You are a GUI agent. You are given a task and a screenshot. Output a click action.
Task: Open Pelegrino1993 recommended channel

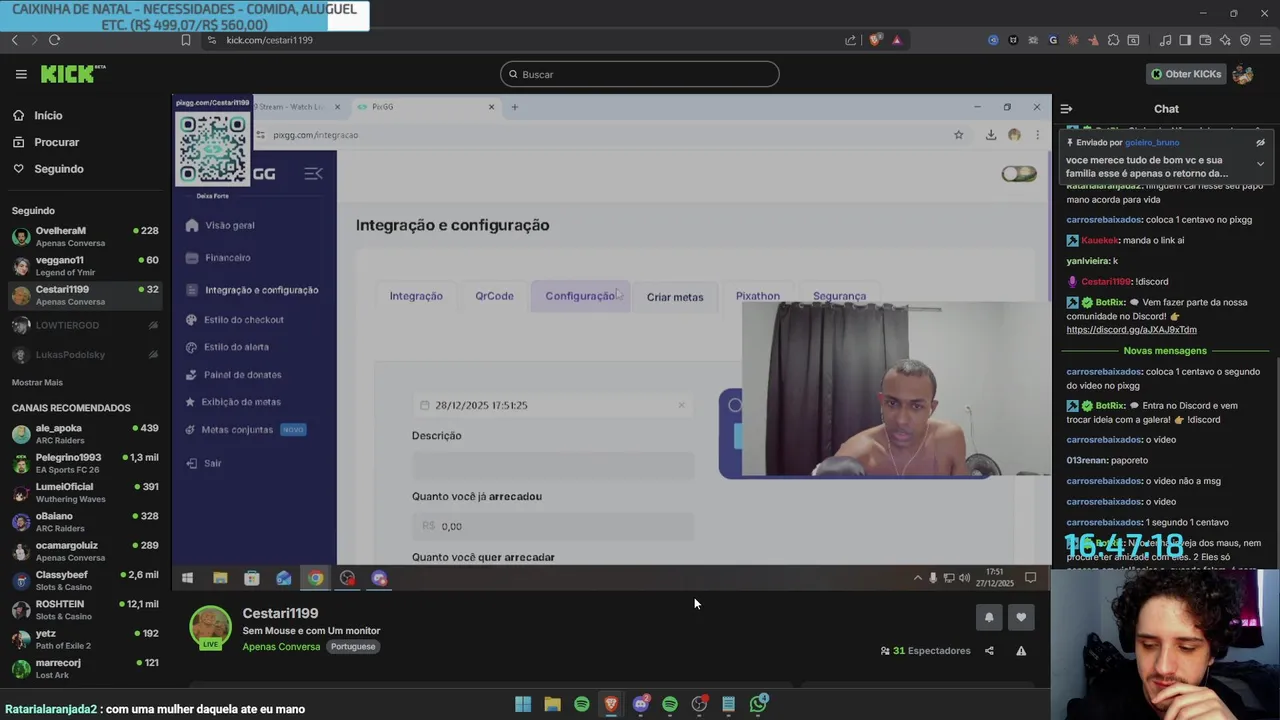(85, 463)
